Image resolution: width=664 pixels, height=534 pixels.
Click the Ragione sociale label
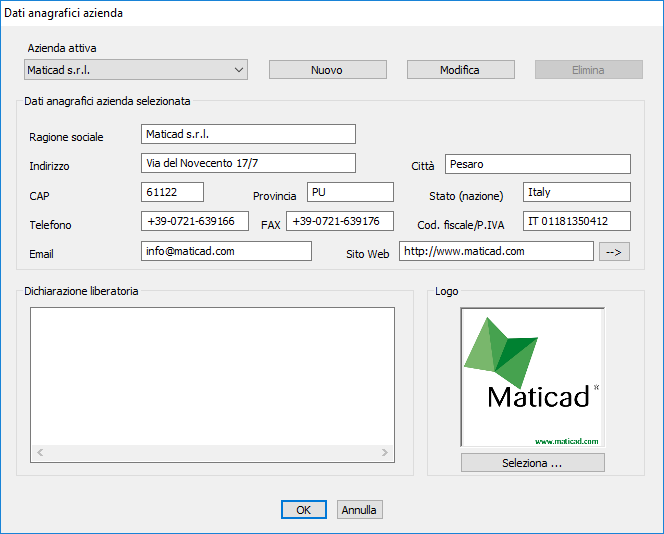pos(66,137)
